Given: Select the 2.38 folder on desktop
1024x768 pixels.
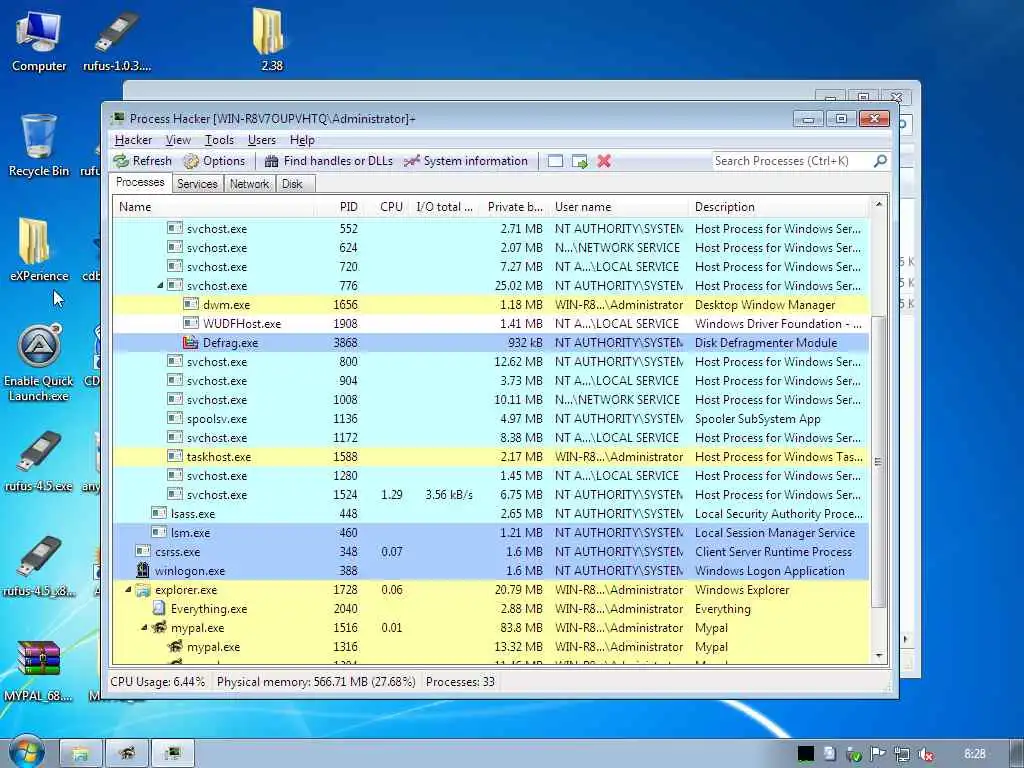Looking at the screenshot, I should pyautogui.click(x=271, y=39).
